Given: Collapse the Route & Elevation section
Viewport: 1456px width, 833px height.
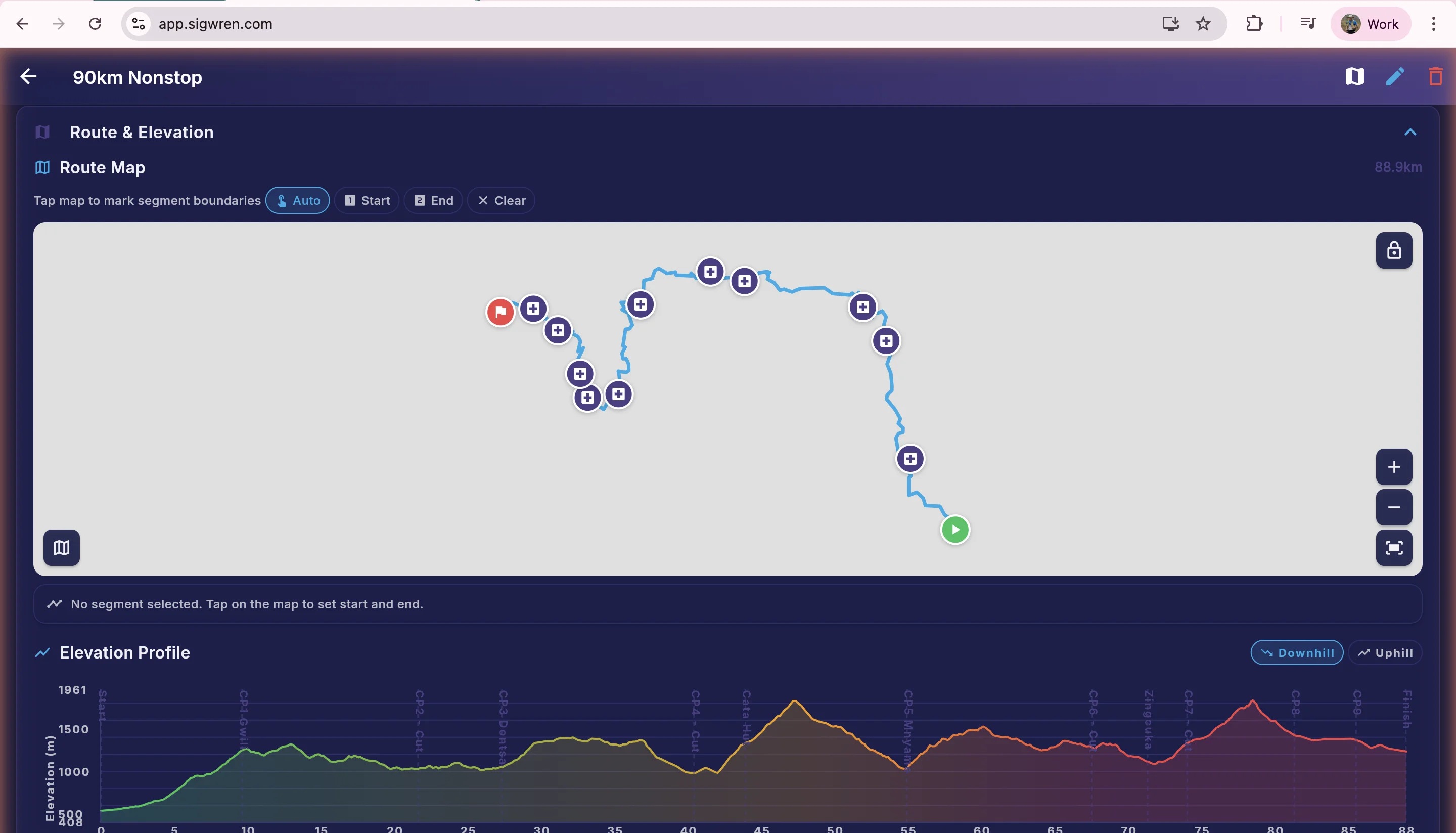Looking at the screenshot, I should (x=1410, y=132).
